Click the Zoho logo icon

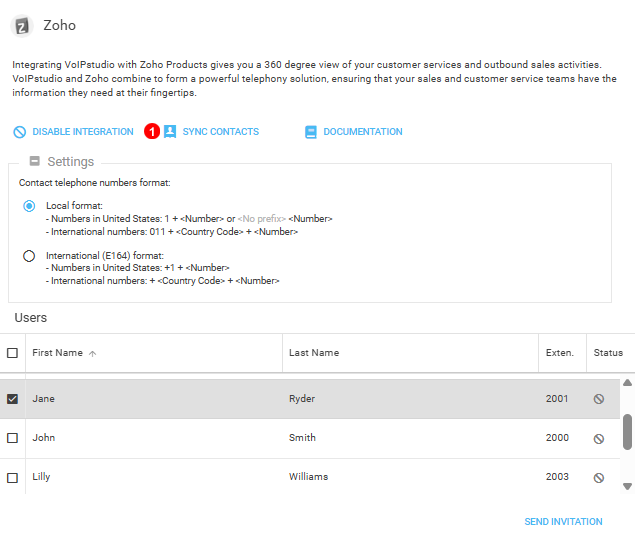click(22, 26)
